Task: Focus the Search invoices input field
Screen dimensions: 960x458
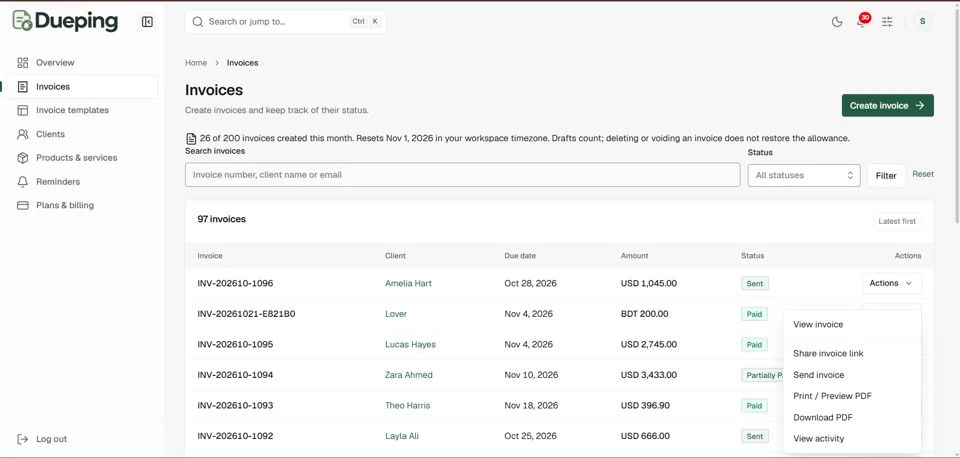Action: tap(462, 175)
